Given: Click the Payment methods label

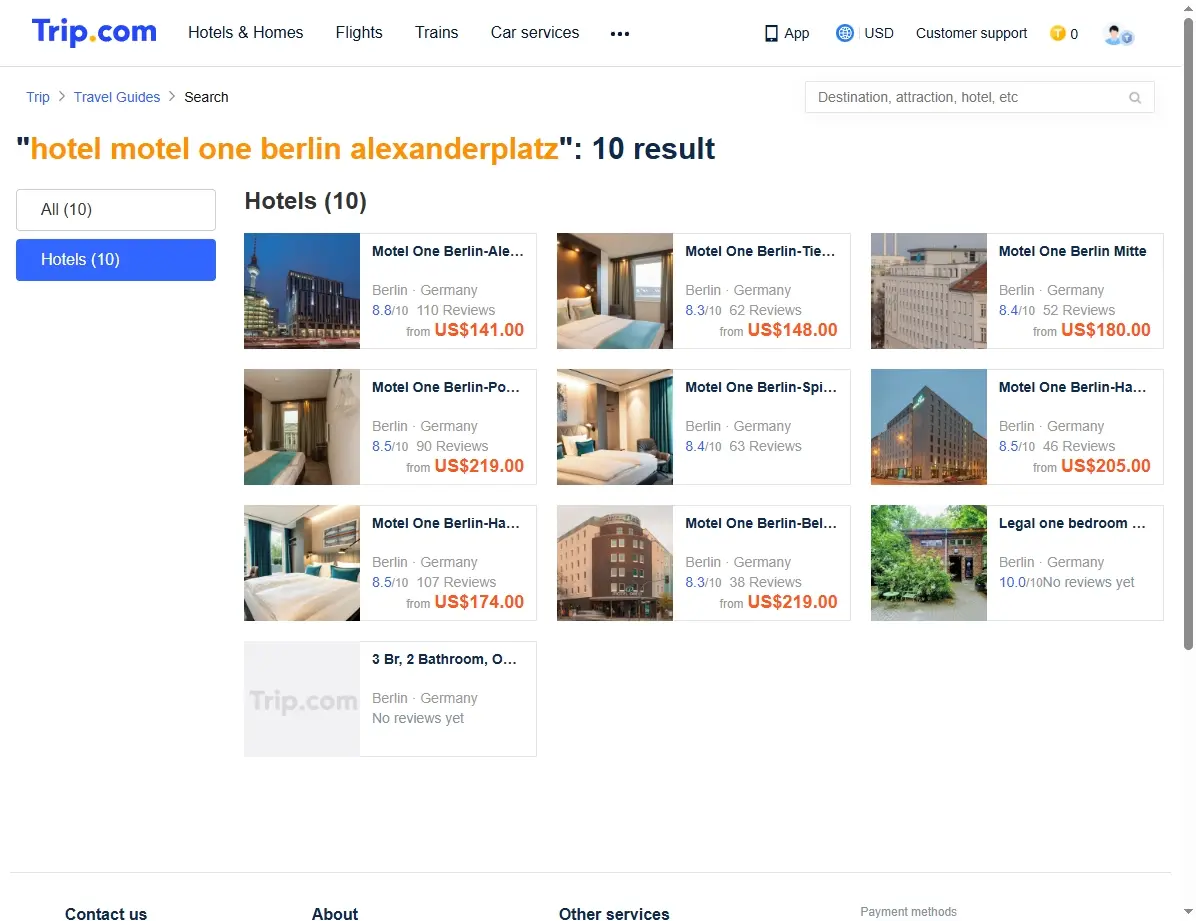Looking at the screenshot, I should tap(908, 912).
